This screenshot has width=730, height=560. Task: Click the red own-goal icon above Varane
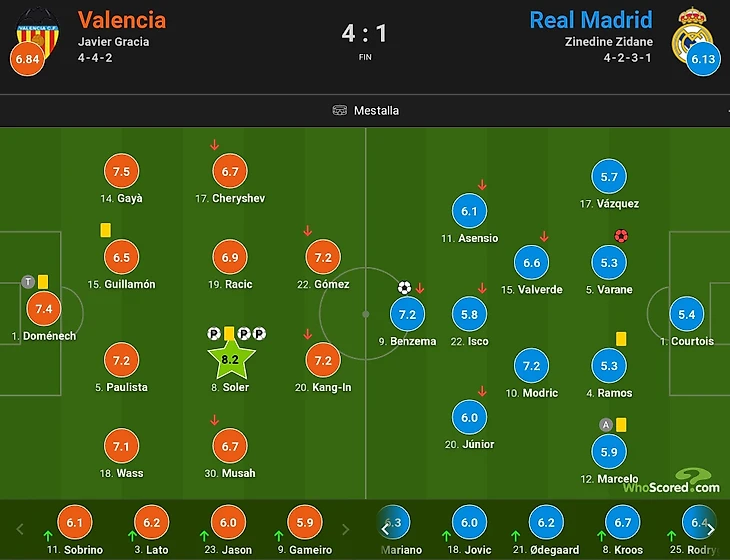click(621, 236)
